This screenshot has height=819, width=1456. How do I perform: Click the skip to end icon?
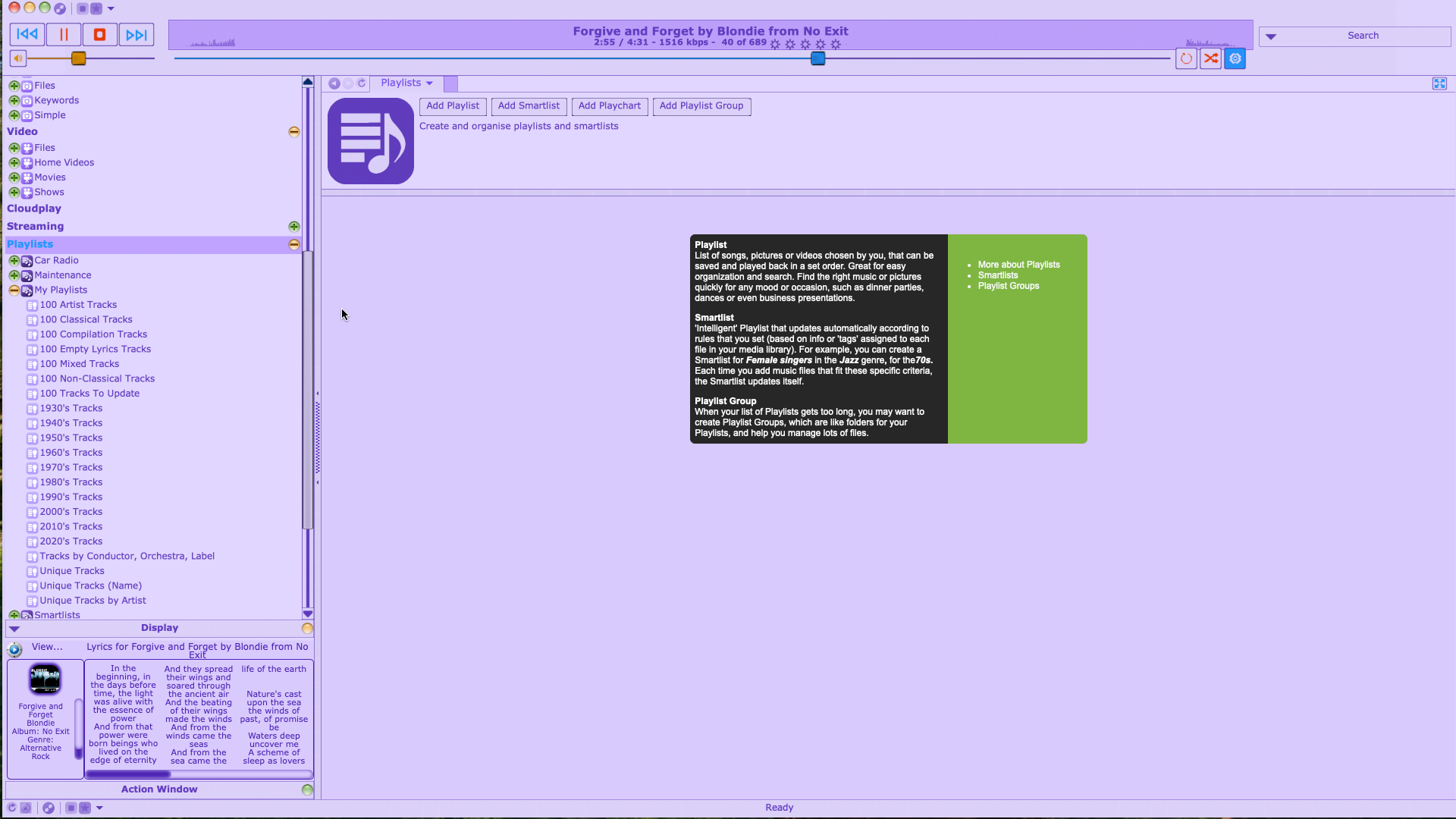(135, 35)
